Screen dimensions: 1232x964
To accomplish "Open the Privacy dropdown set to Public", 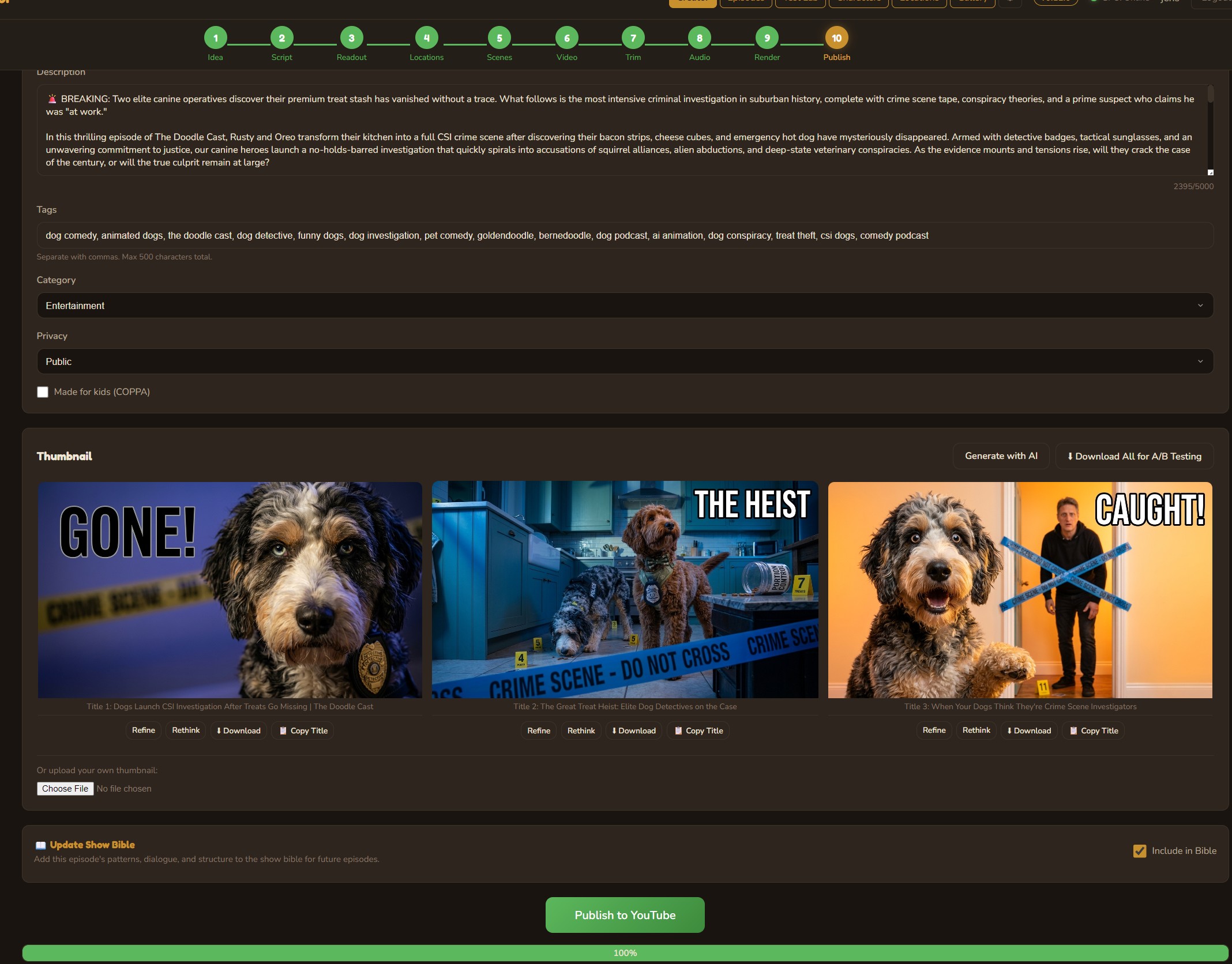I will [625, 361].
